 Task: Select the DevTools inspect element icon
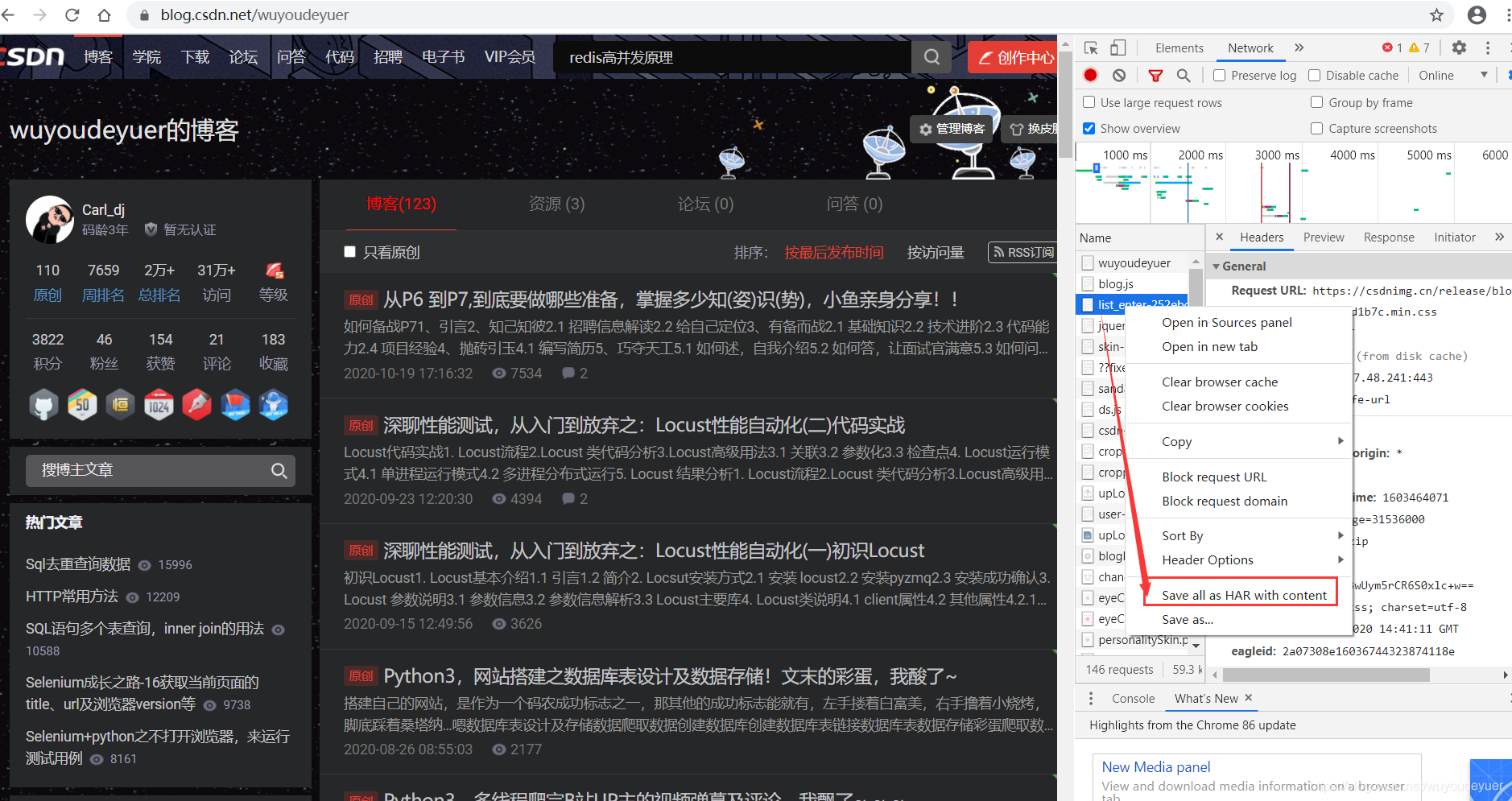1091,48
